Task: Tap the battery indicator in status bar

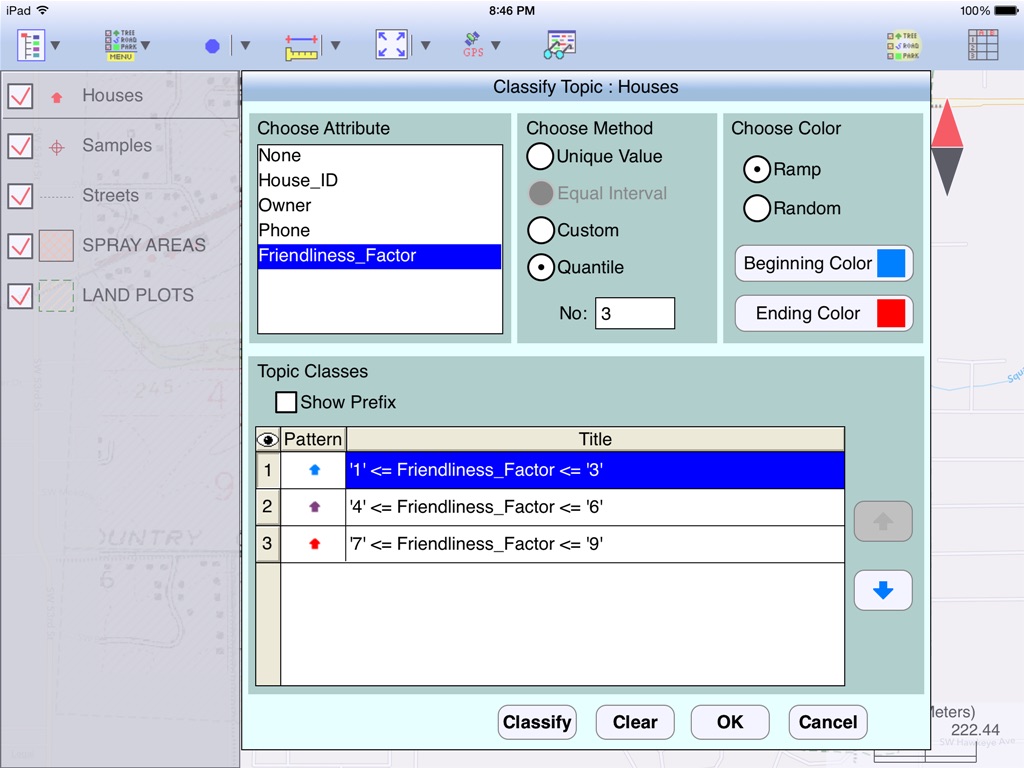Action: (1006, 10)
